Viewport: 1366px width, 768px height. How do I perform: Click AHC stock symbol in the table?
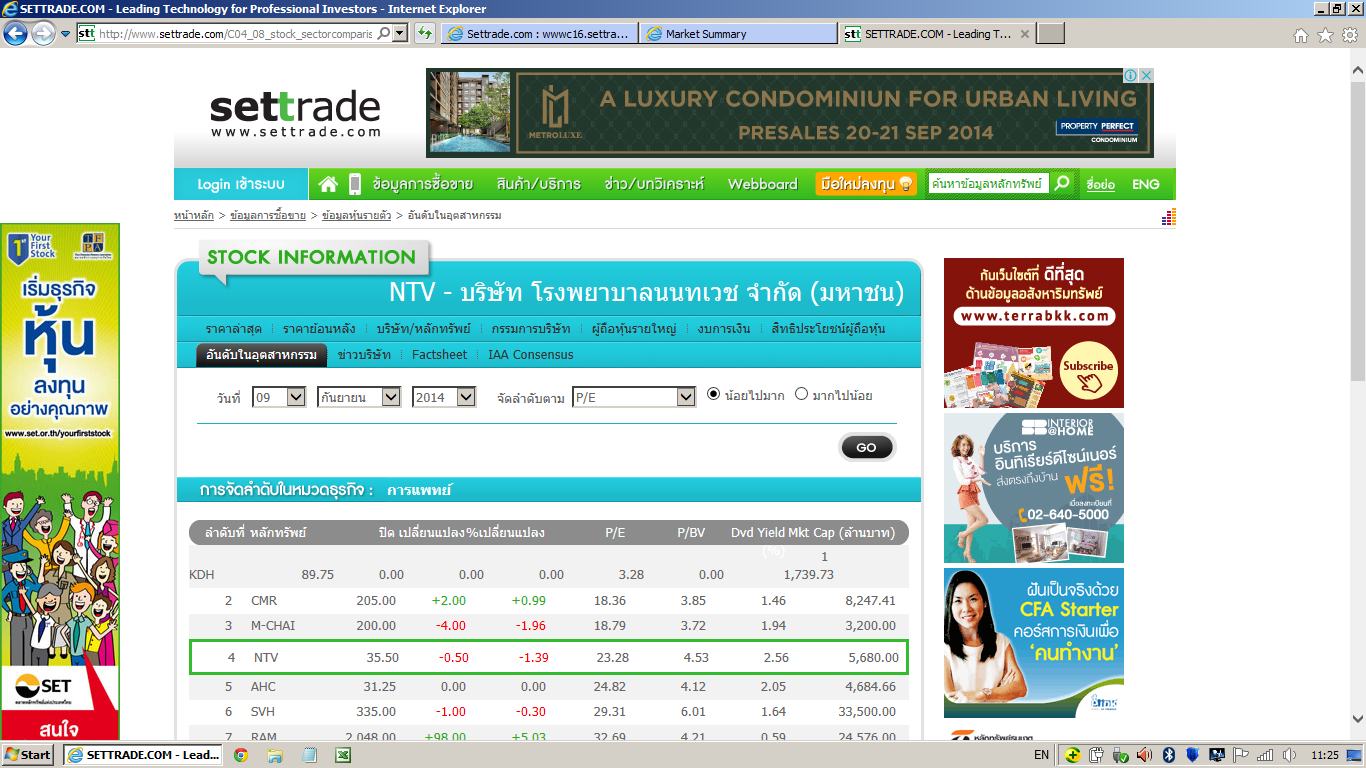point(264,687)
